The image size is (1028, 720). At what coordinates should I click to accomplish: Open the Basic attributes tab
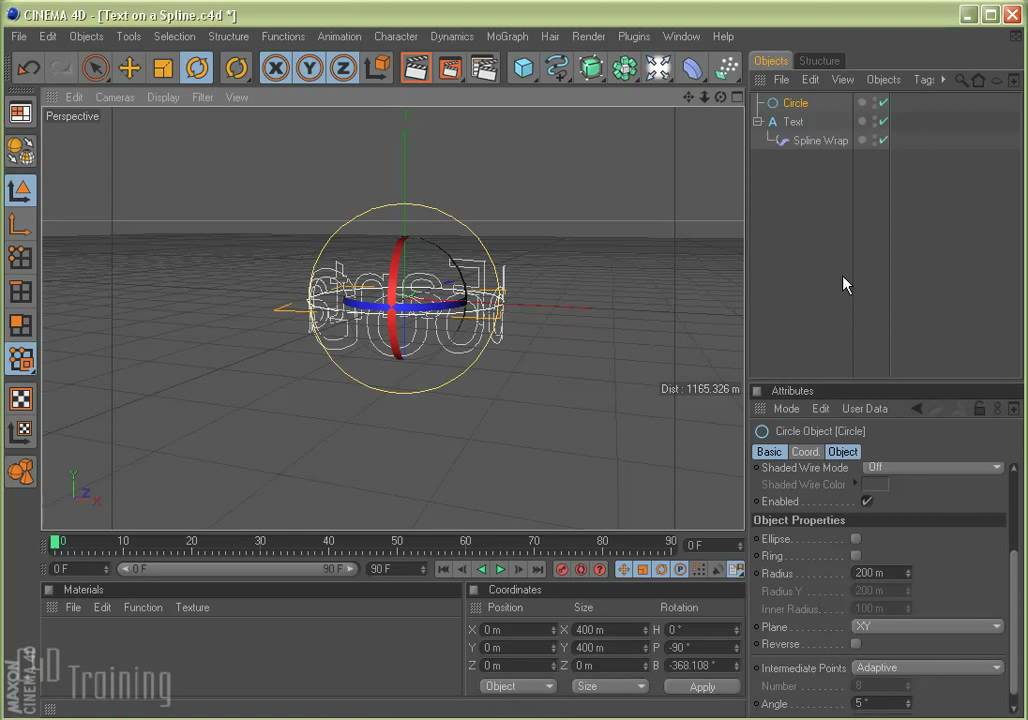(x=769, y=452)
